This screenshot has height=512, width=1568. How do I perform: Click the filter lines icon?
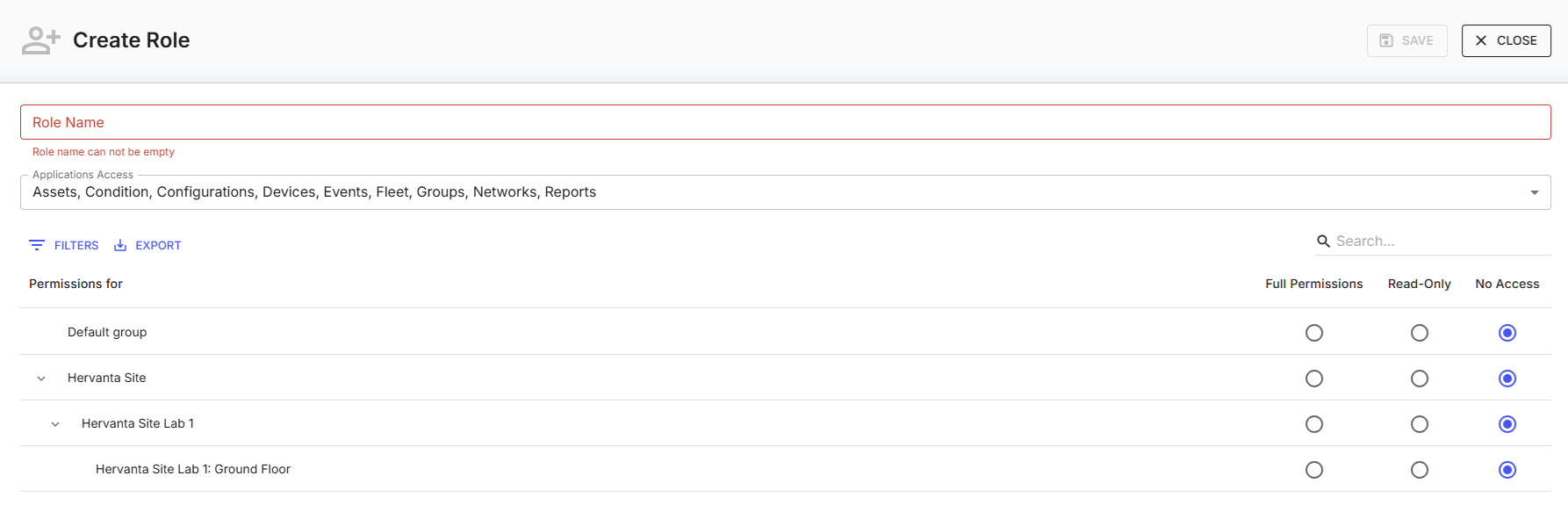tap(37, 246)
